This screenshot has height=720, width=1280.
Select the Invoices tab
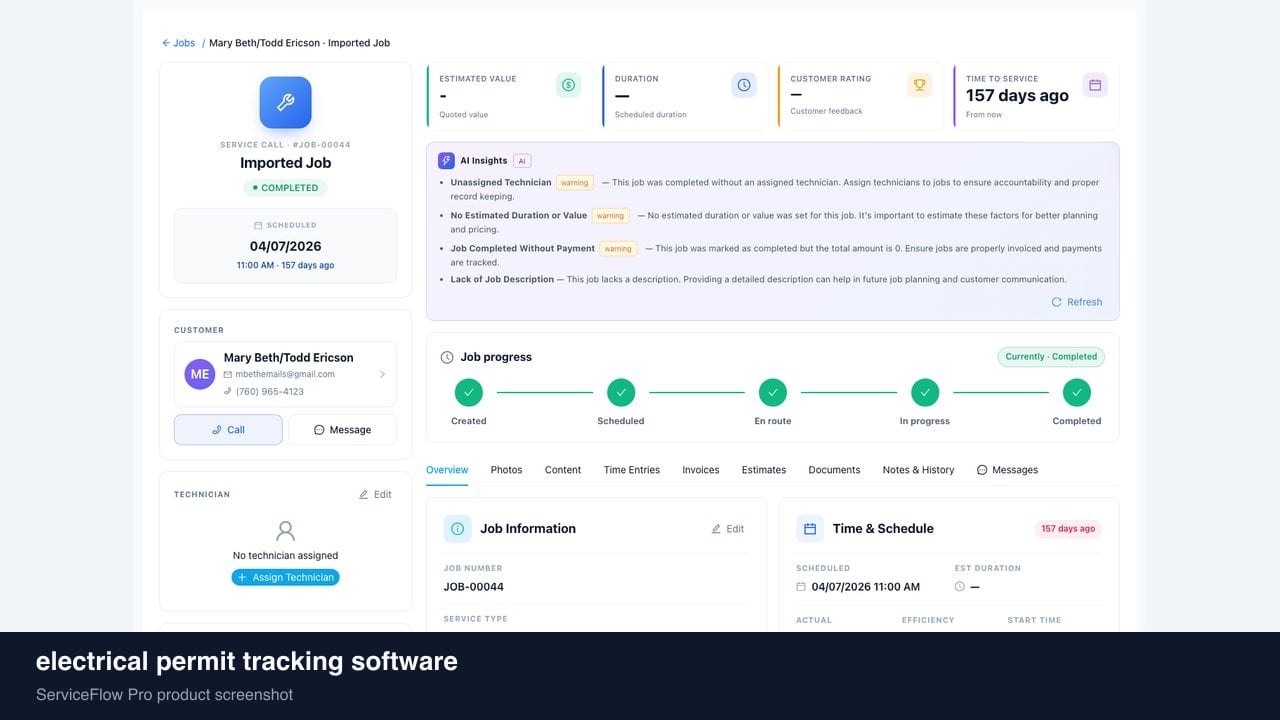pyautogui.click(x=701, y=470)
